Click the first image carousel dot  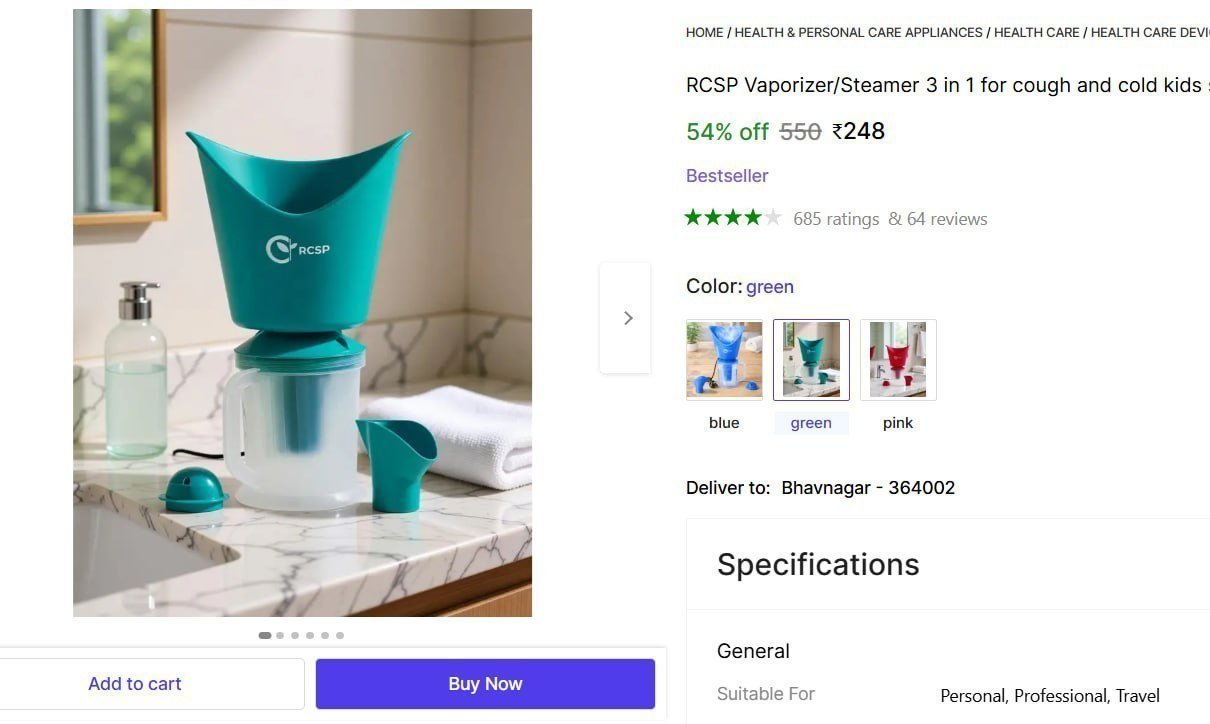[265, 635]
